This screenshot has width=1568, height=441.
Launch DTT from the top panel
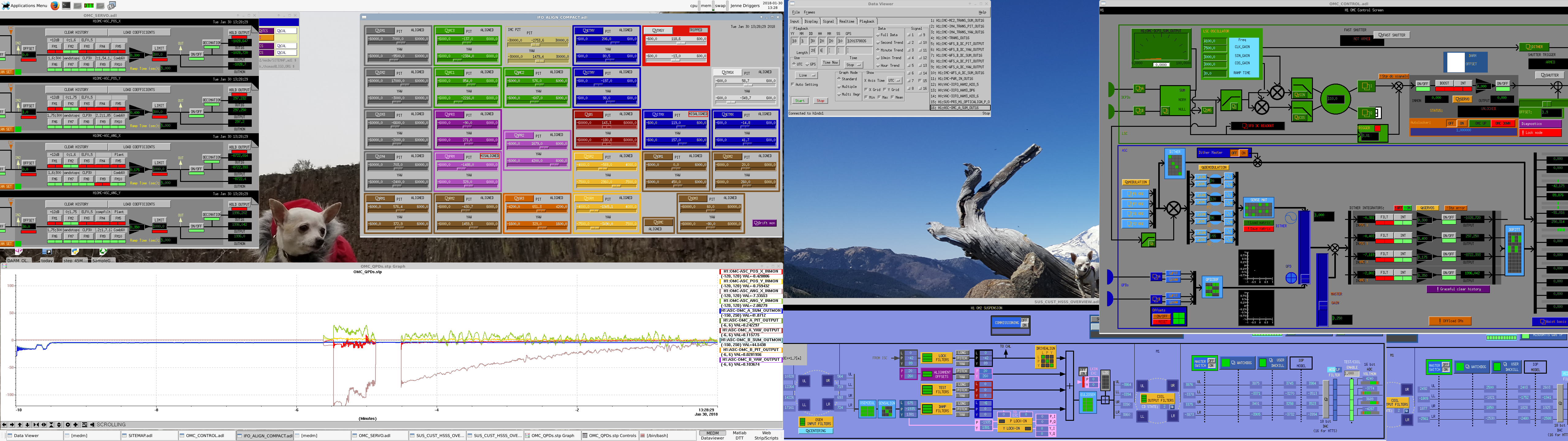point(89,6)
